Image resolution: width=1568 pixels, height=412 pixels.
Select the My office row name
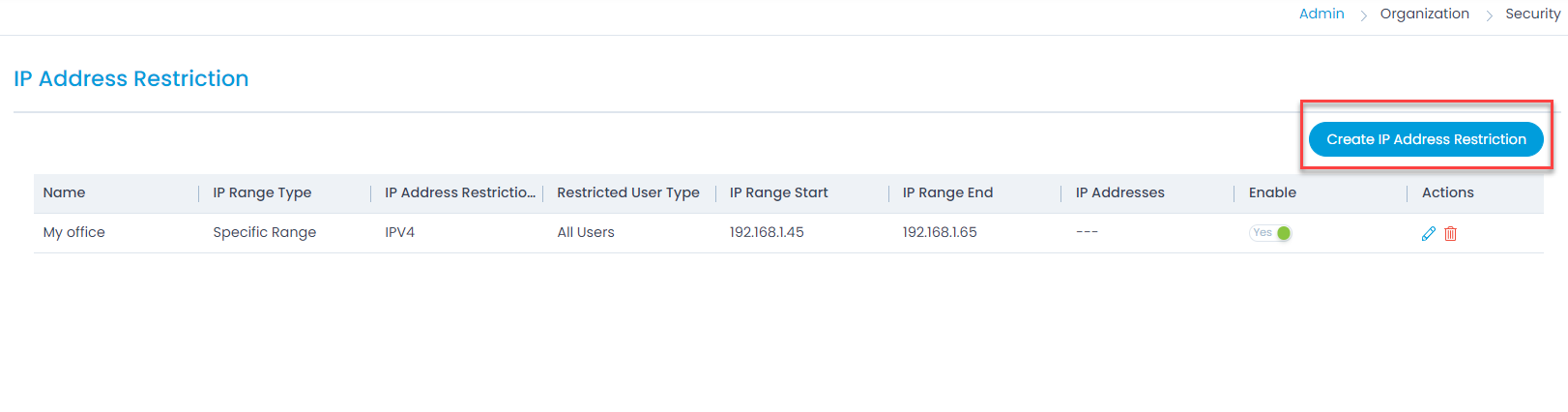coord(73,232)
